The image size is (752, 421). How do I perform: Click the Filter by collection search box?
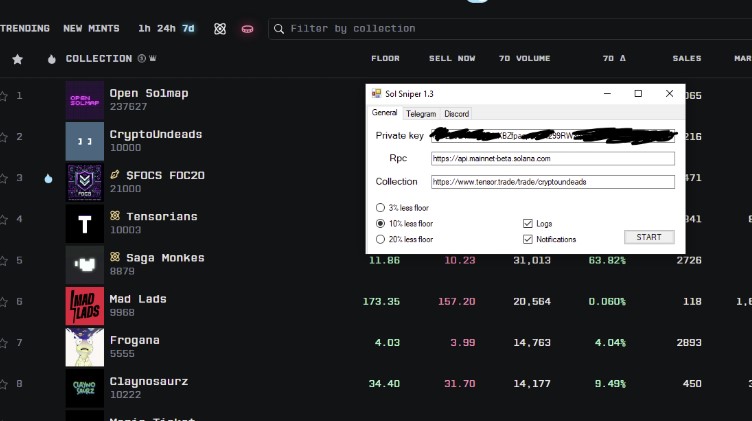tap(510, 29)
